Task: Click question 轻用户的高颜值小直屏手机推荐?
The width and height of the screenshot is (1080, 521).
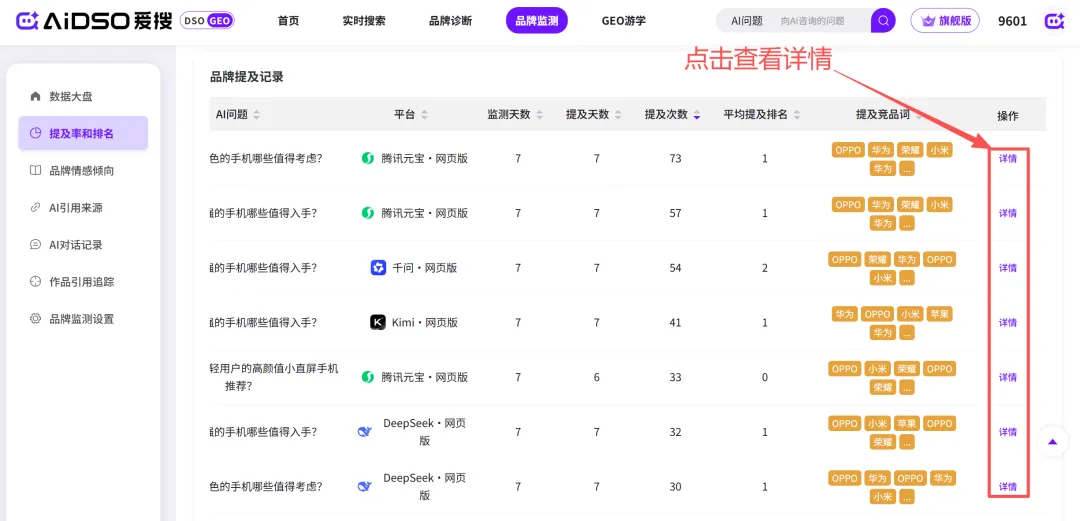Action: point(274,378)
